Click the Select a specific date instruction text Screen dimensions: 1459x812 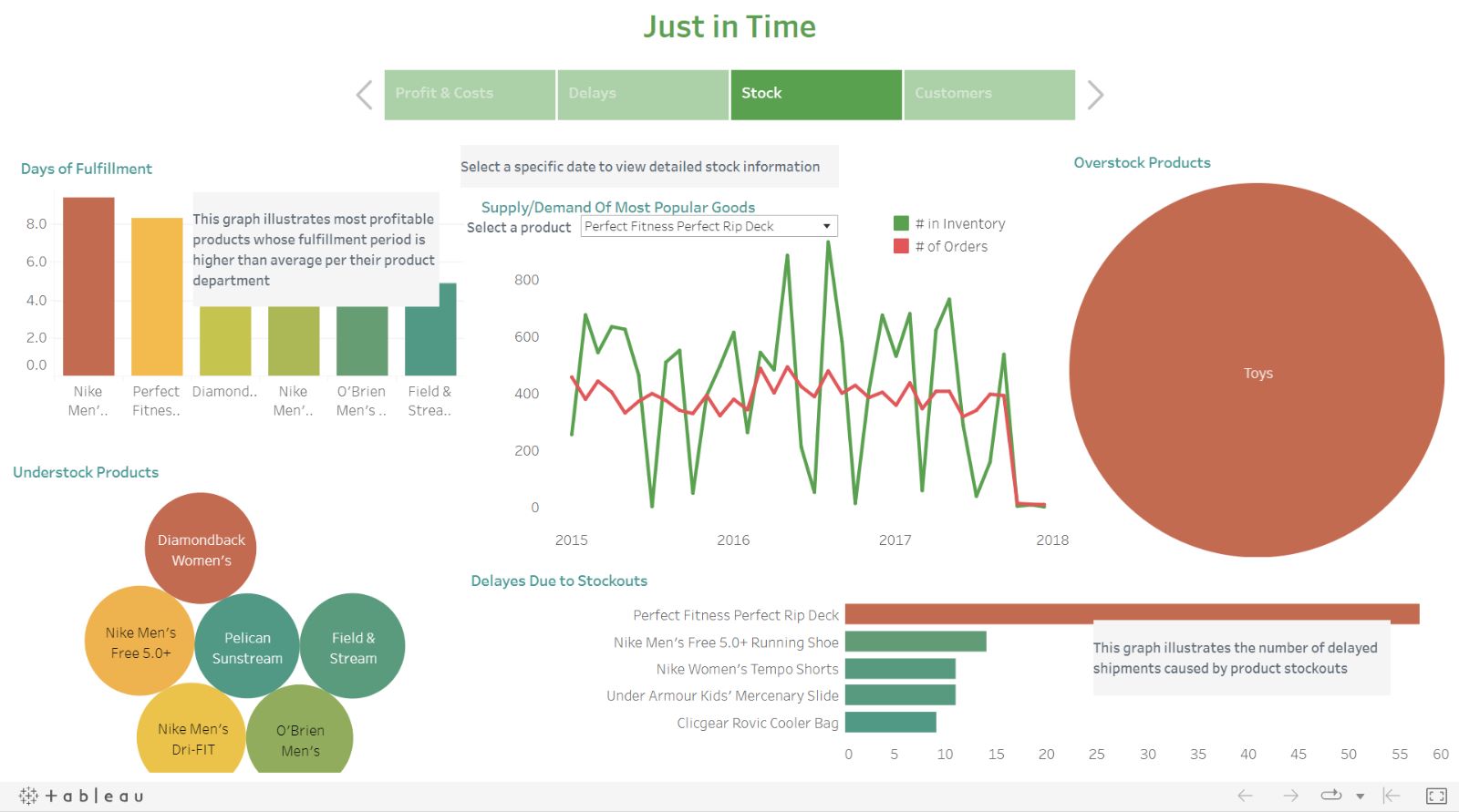click(x=640, y=167)
